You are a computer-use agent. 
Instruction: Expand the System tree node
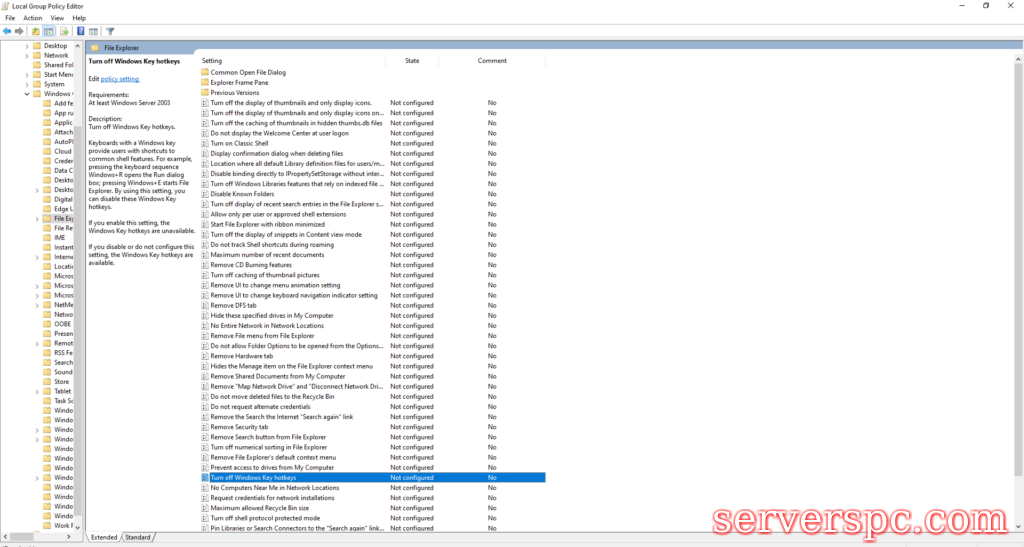(27, 84)
